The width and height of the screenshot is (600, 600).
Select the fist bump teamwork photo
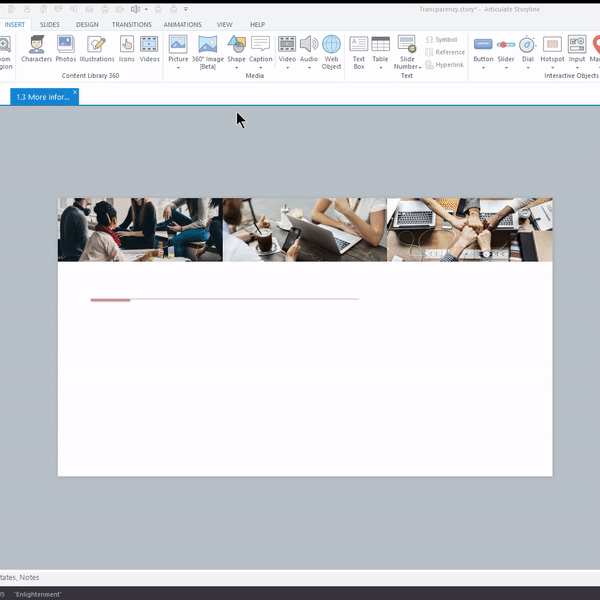[470, 230]
